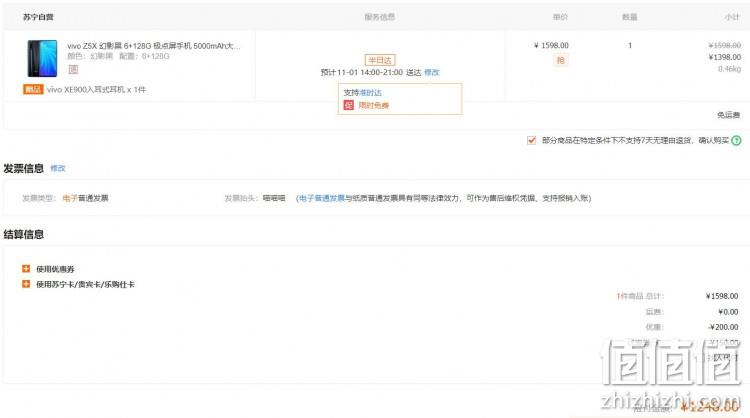Click the 电子普通发票 invoice type value
750x418 pixels.
(85, 198)
